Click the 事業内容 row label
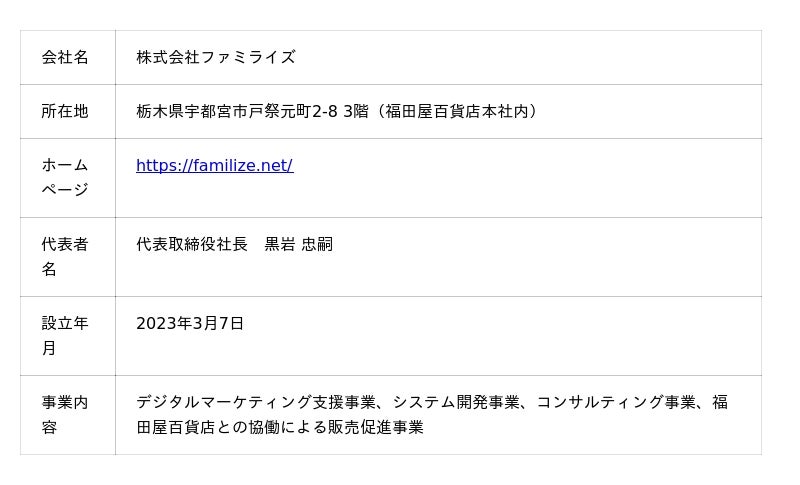The image size is (800, 485). (x=65, y=414)
